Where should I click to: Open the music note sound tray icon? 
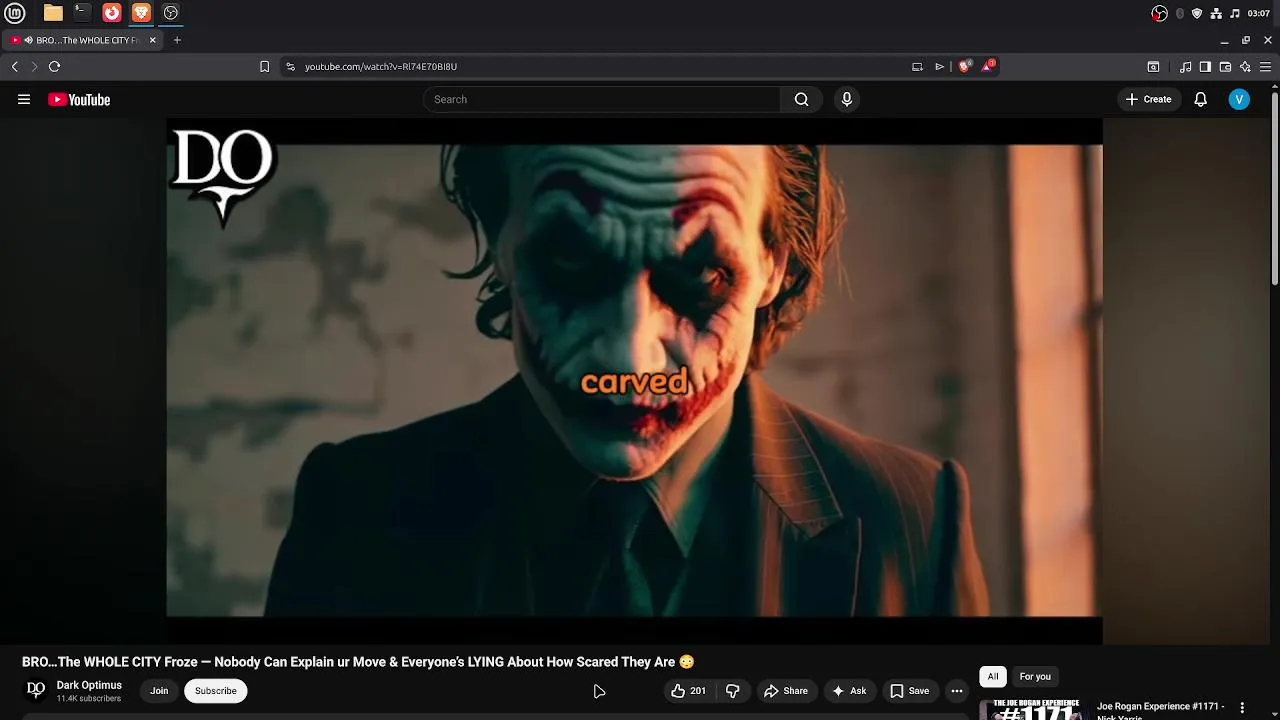1235,13
